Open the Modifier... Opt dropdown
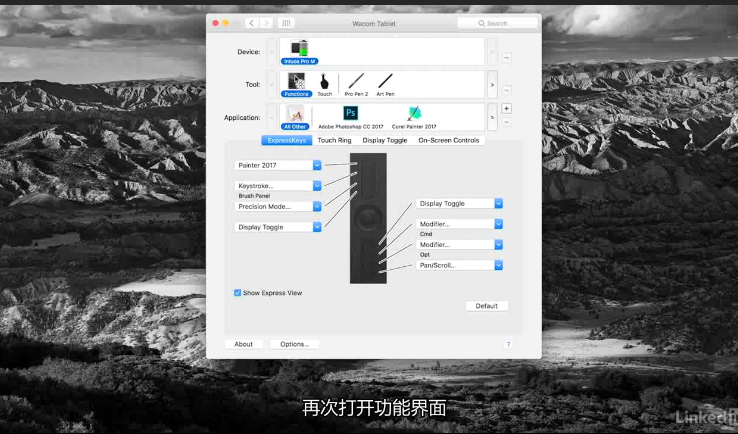This screenshot has height=434, width=738. pos(459,245)
